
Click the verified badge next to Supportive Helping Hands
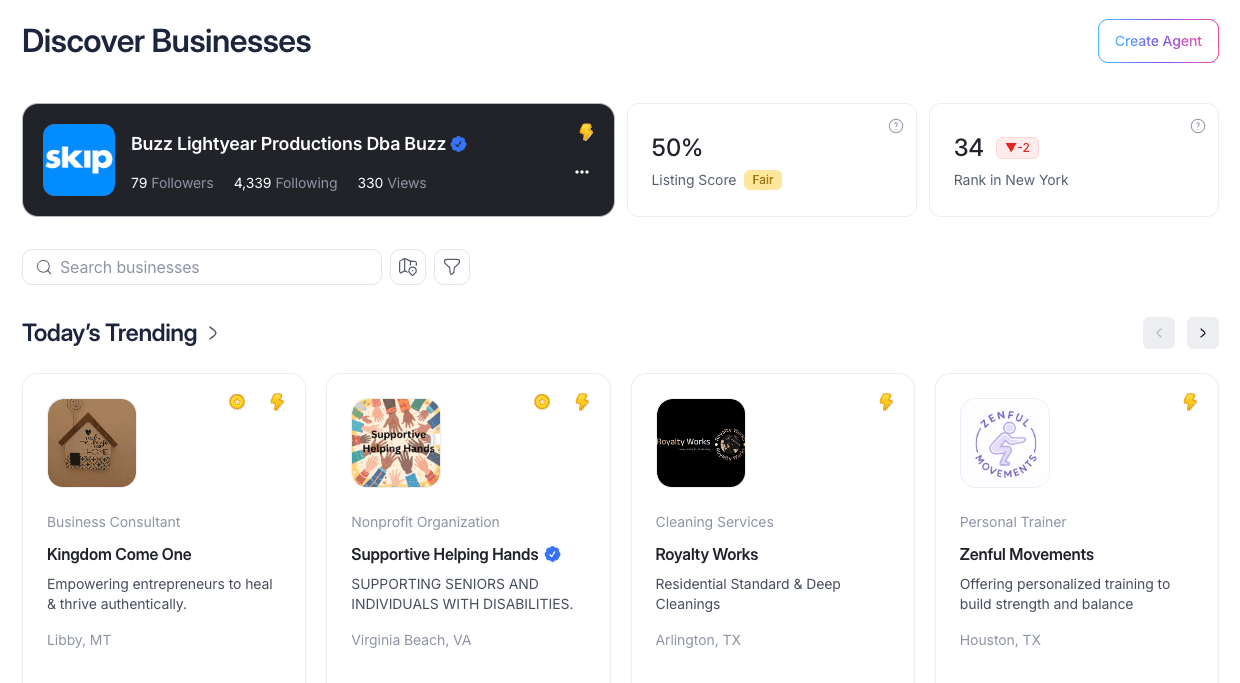(553, 554)
